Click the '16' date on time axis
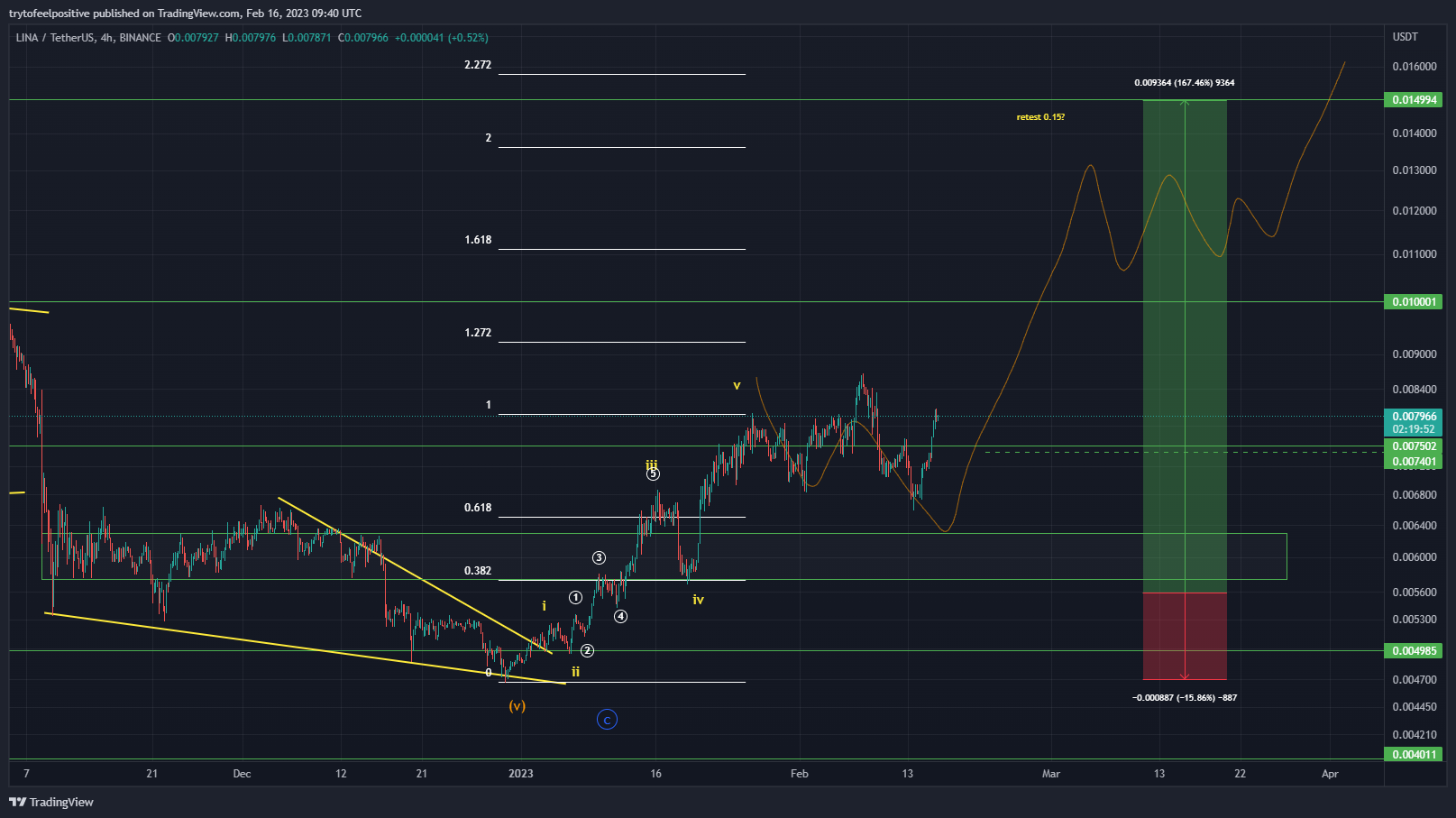The width and height of the screenshot is (1456, 818). (656, 774)
